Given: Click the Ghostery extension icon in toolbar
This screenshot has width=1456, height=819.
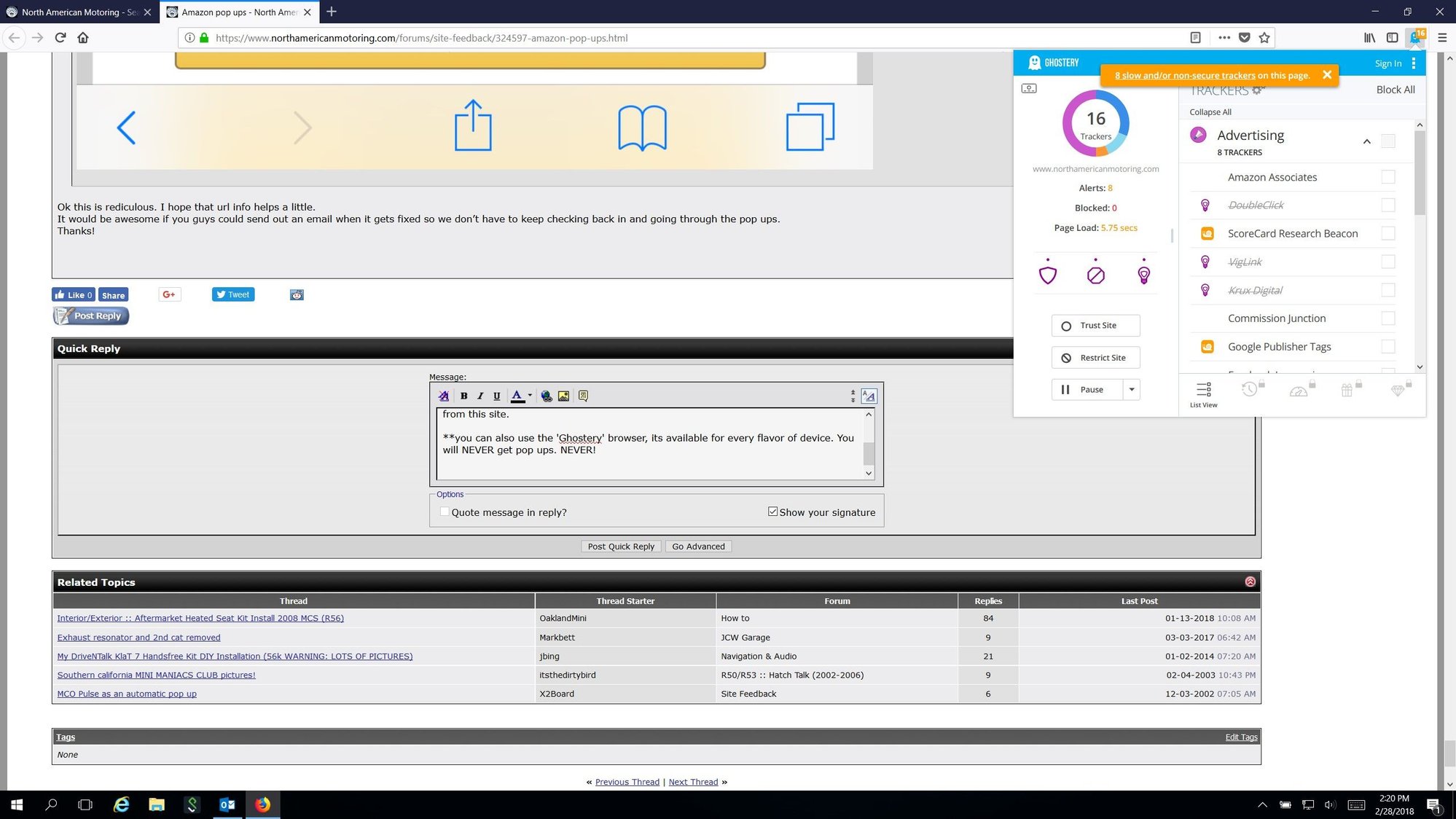Looking at the screenshot, I should pyautogui.click(x=1415, y=37).
